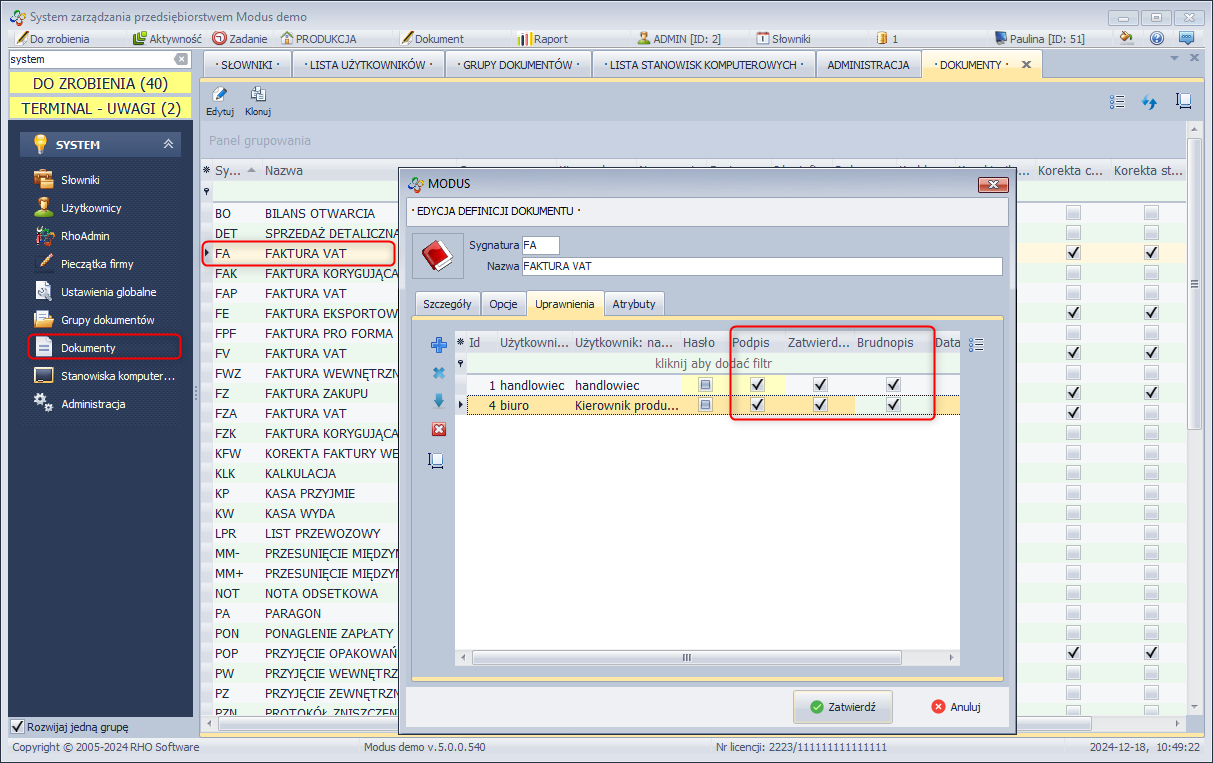Viewport: 1213px width, 763px height.
Task: Toggle Brudnopis checkbox for biuro row
Action: click(893, 405)
